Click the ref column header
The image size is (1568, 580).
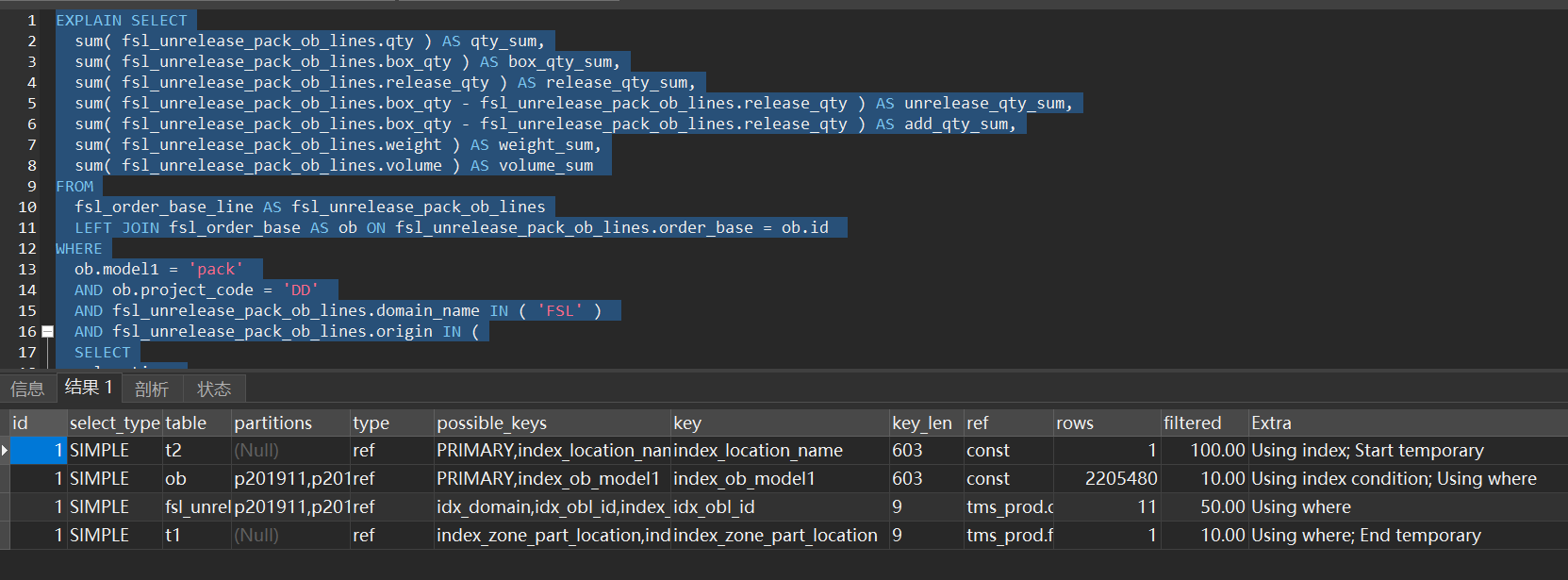point(1008,423)
